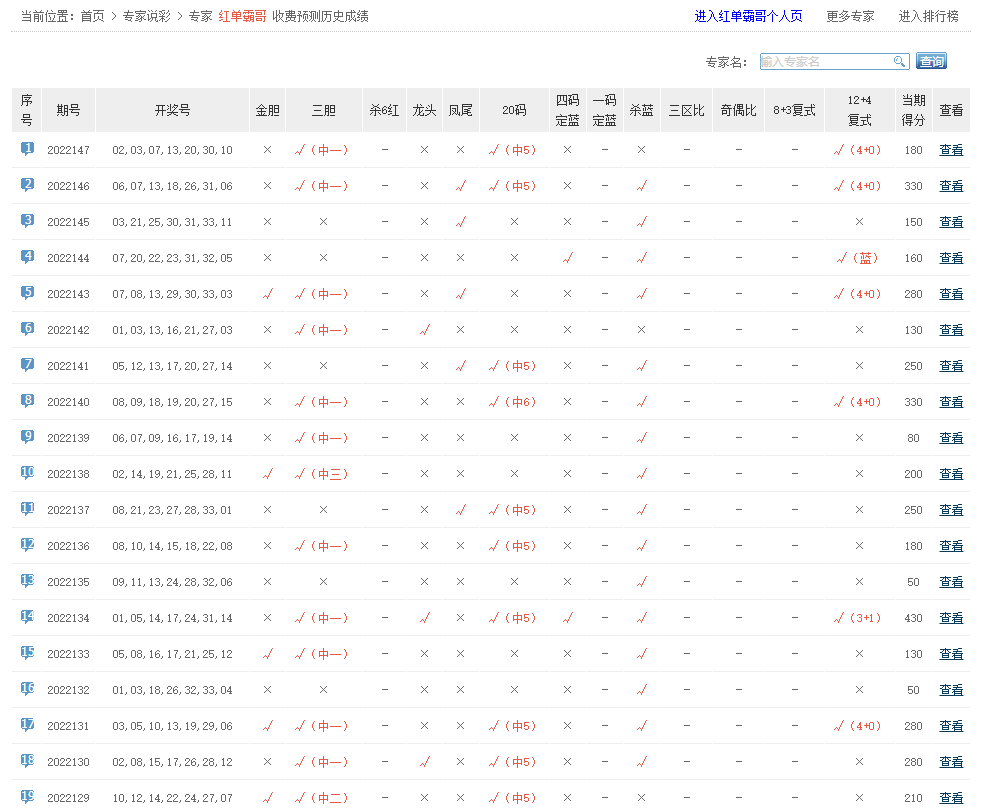
Task: Click 红单霸哥 expert name in breadcrumb
Action: 243,17
